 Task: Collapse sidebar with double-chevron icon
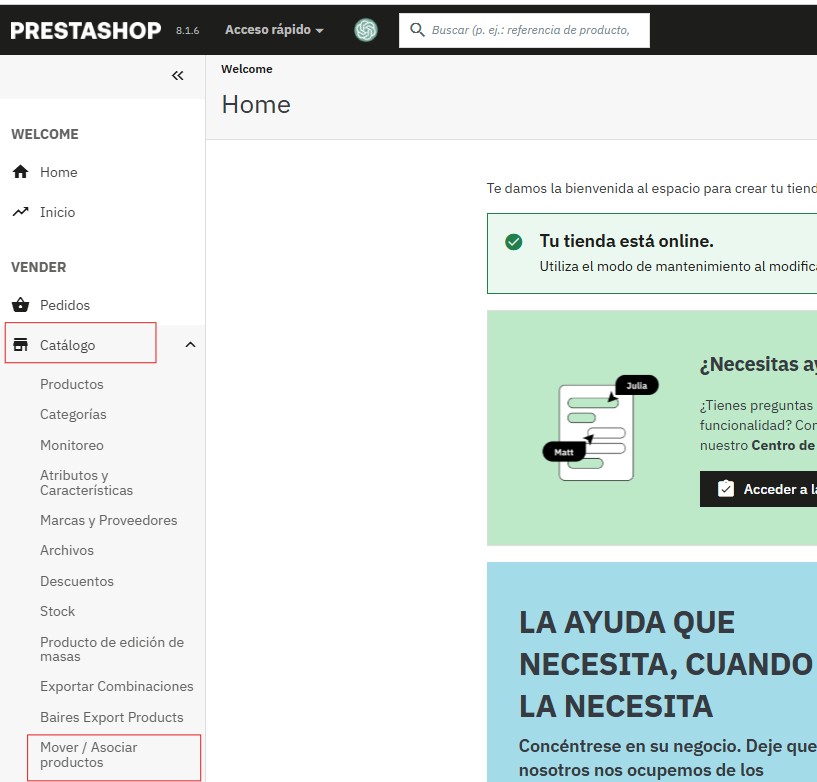tap(178, 76)
